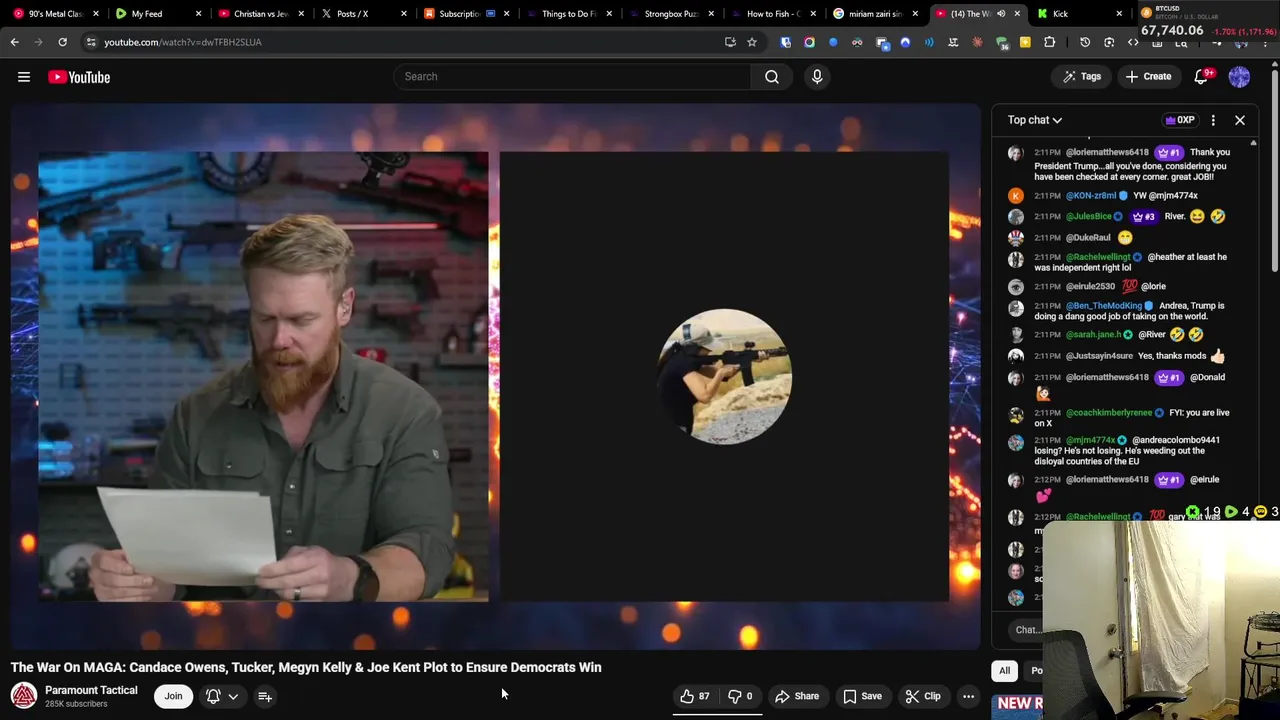Open the browser history clock icon
This screenshot has height=720, width=1280.
click(1085, 42)
